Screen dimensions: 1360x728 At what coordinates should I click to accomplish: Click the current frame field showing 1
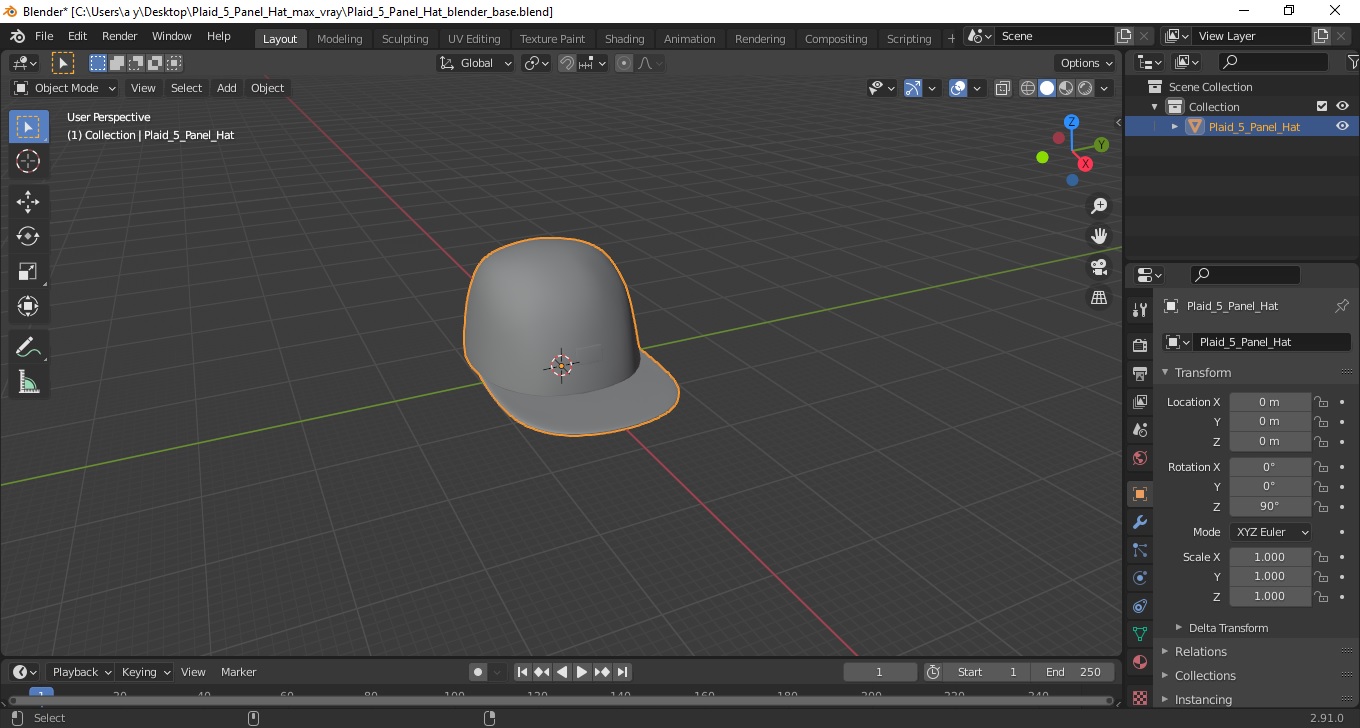coord(880,672)
